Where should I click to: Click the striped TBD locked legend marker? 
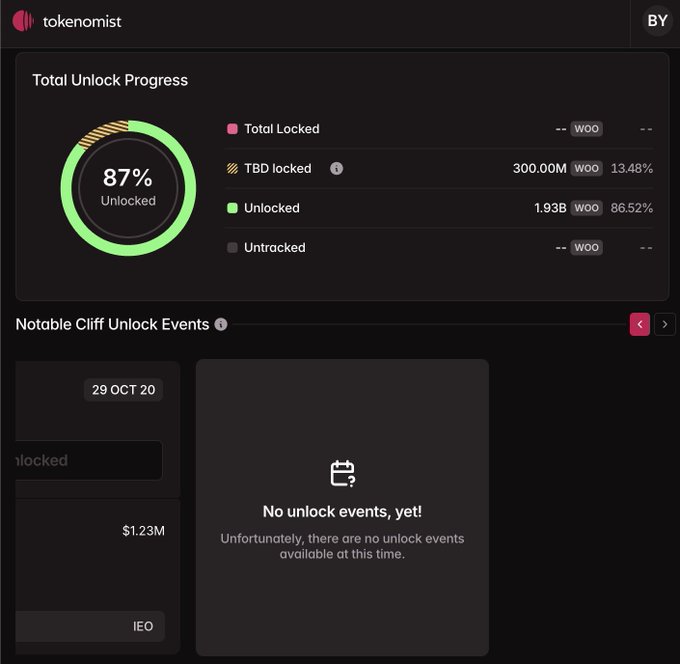232,168
